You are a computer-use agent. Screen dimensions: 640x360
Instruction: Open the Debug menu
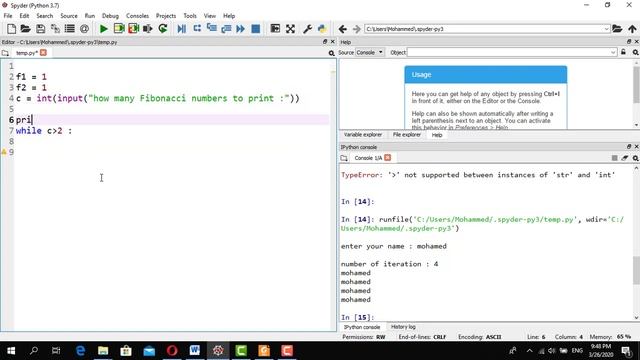click(x=110, y=16)
